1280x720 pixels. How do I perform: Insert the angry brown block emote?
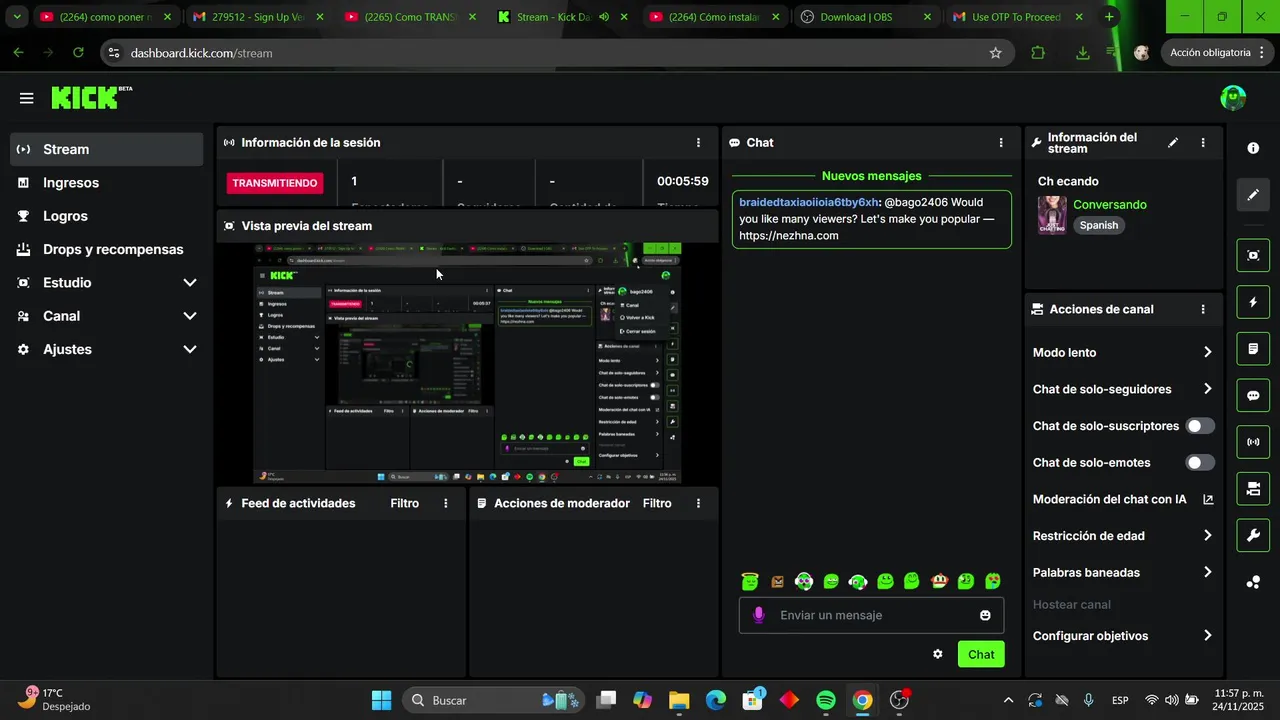(x=777, y=581)
